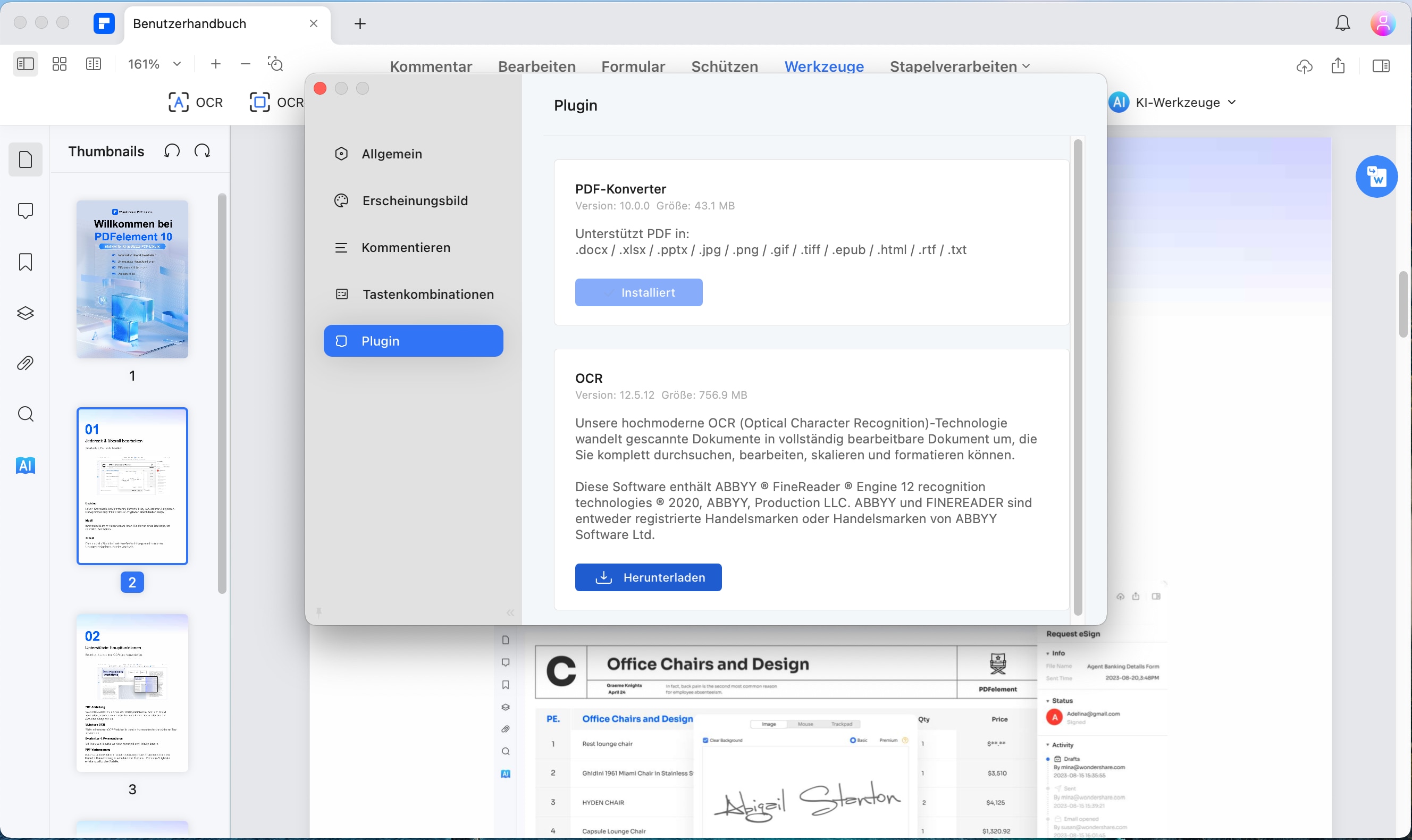Image resolution: width=1412 pixels, height=840 pixels.
Task: Open the Search panel in sidebar
Action: pos(26,414)
